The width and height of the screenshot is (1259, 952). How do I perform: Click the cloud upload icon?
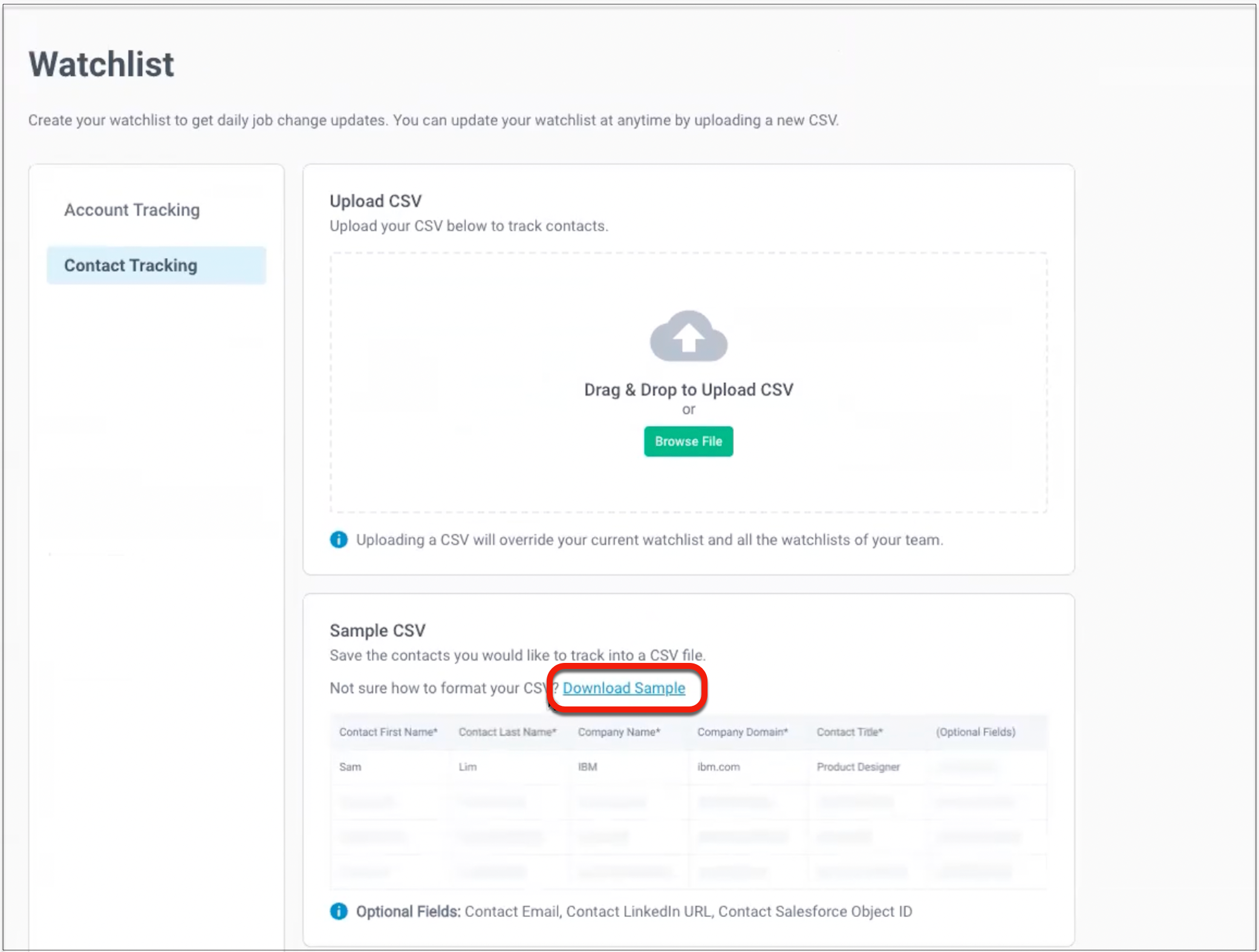pos(688,336)
